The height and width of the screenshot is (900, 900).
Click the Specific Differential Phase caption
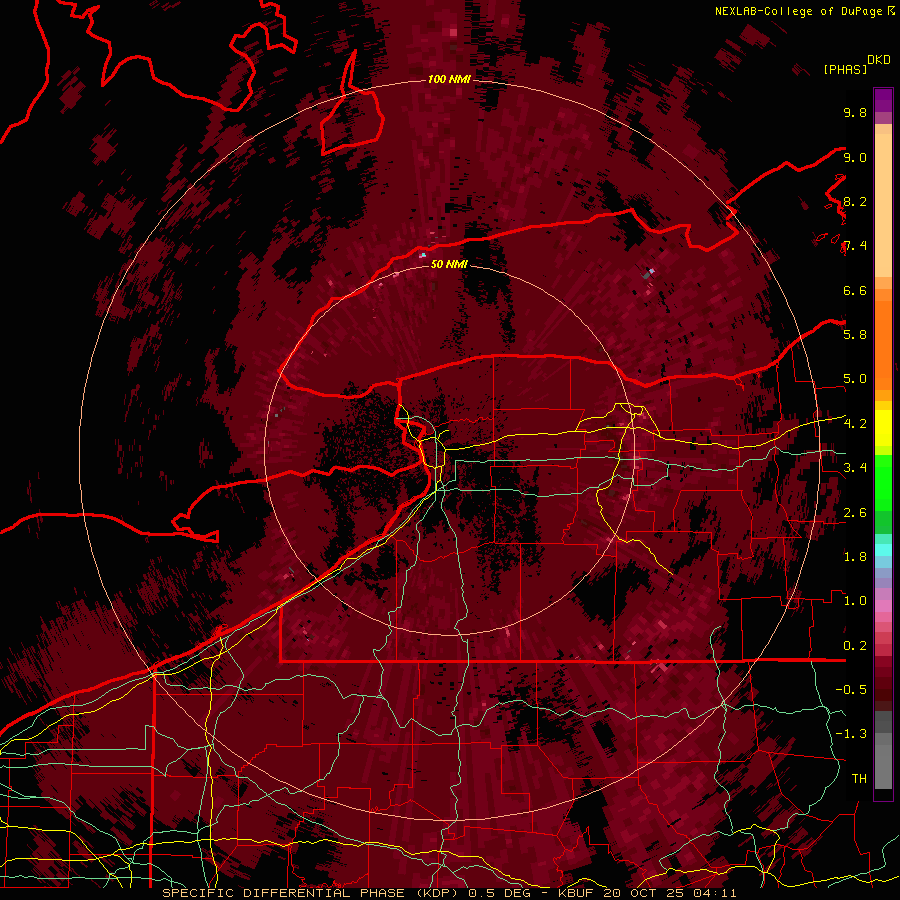tap(449, 893)
